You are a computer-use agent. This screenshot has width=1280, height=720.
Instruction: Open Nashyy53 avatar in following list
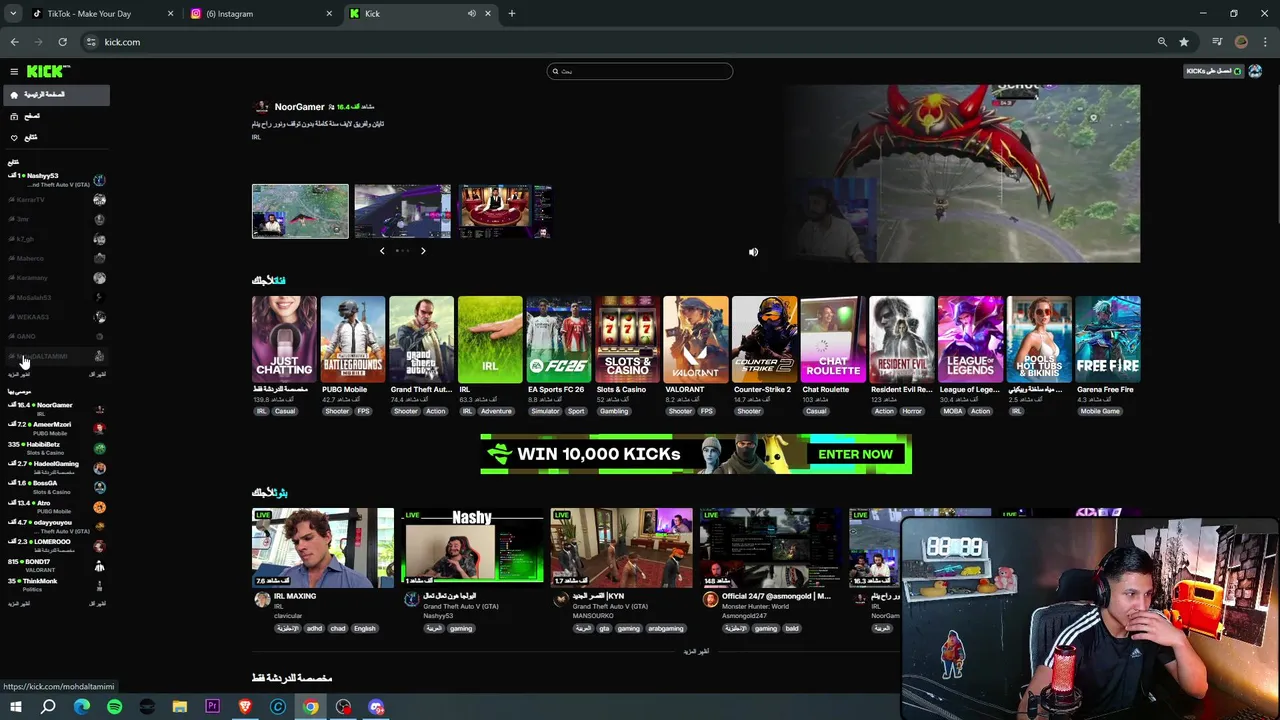pos(99,180)
